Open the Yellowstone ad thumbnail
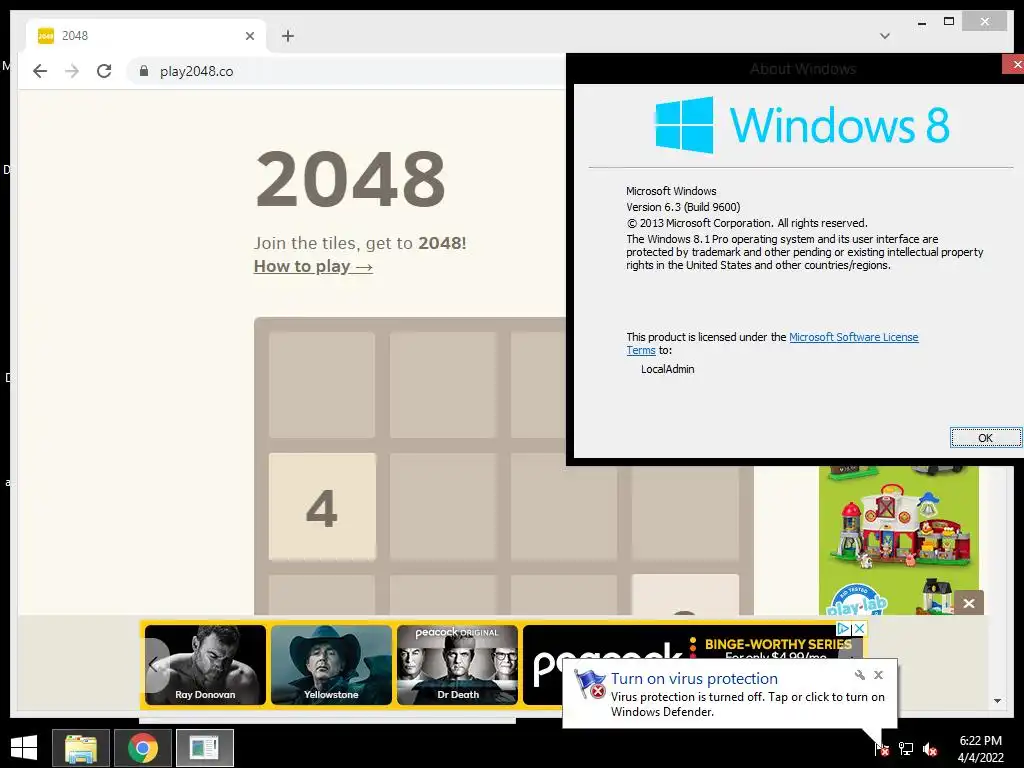The width and height of the screenshot is (1024, 768). point(331,665)
